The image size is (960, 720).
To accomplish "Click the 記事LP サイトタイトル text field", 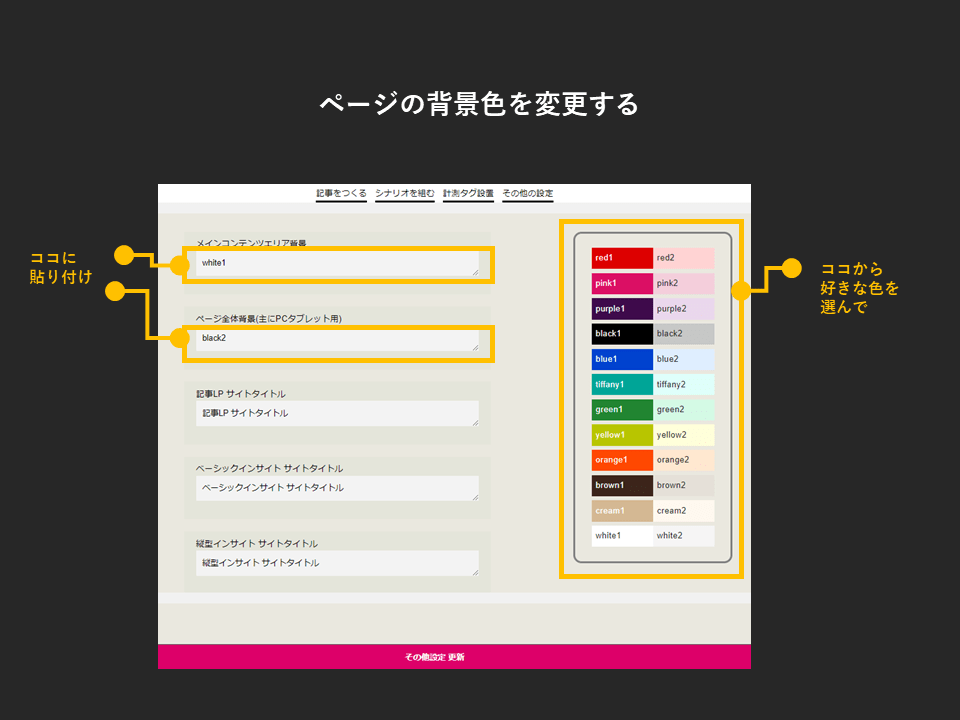I will click(x=337, y=413).
